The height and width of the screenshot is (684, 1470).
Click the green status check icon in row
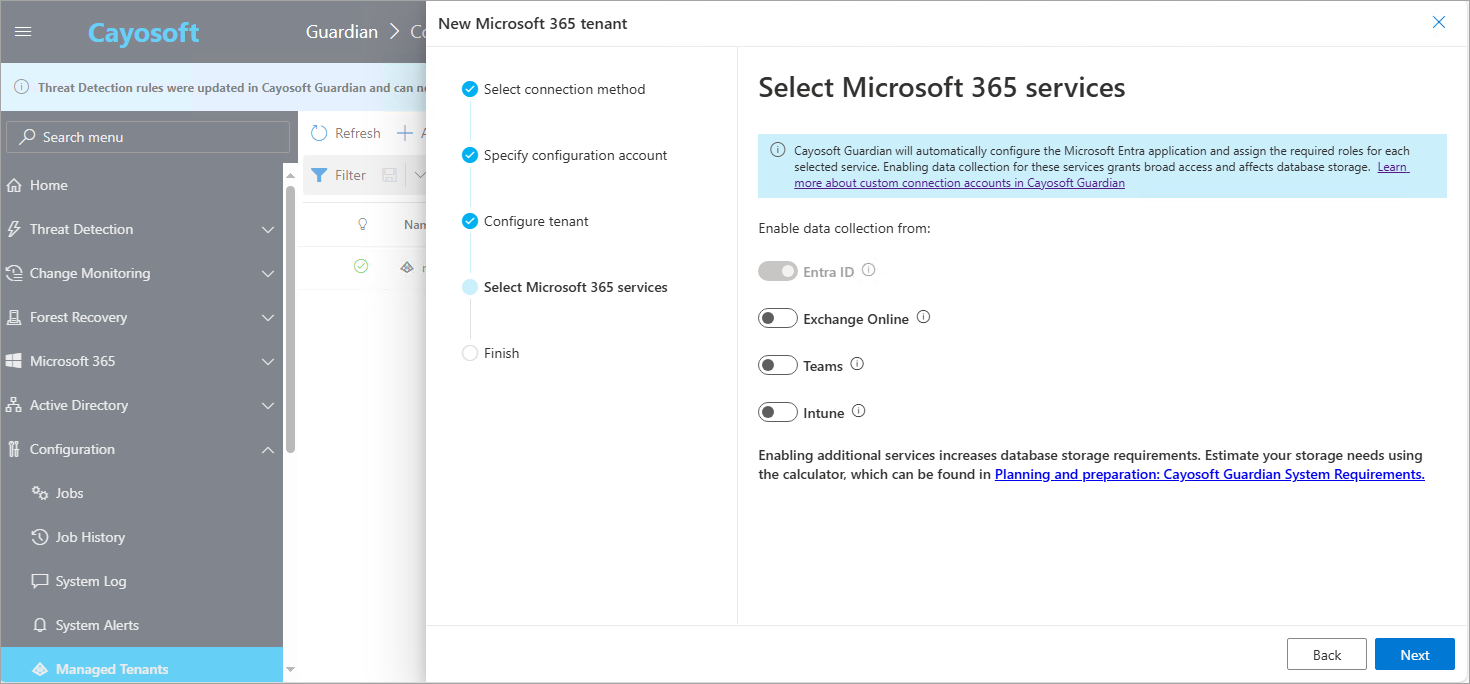pyautogui.click(x=361, y=266)
